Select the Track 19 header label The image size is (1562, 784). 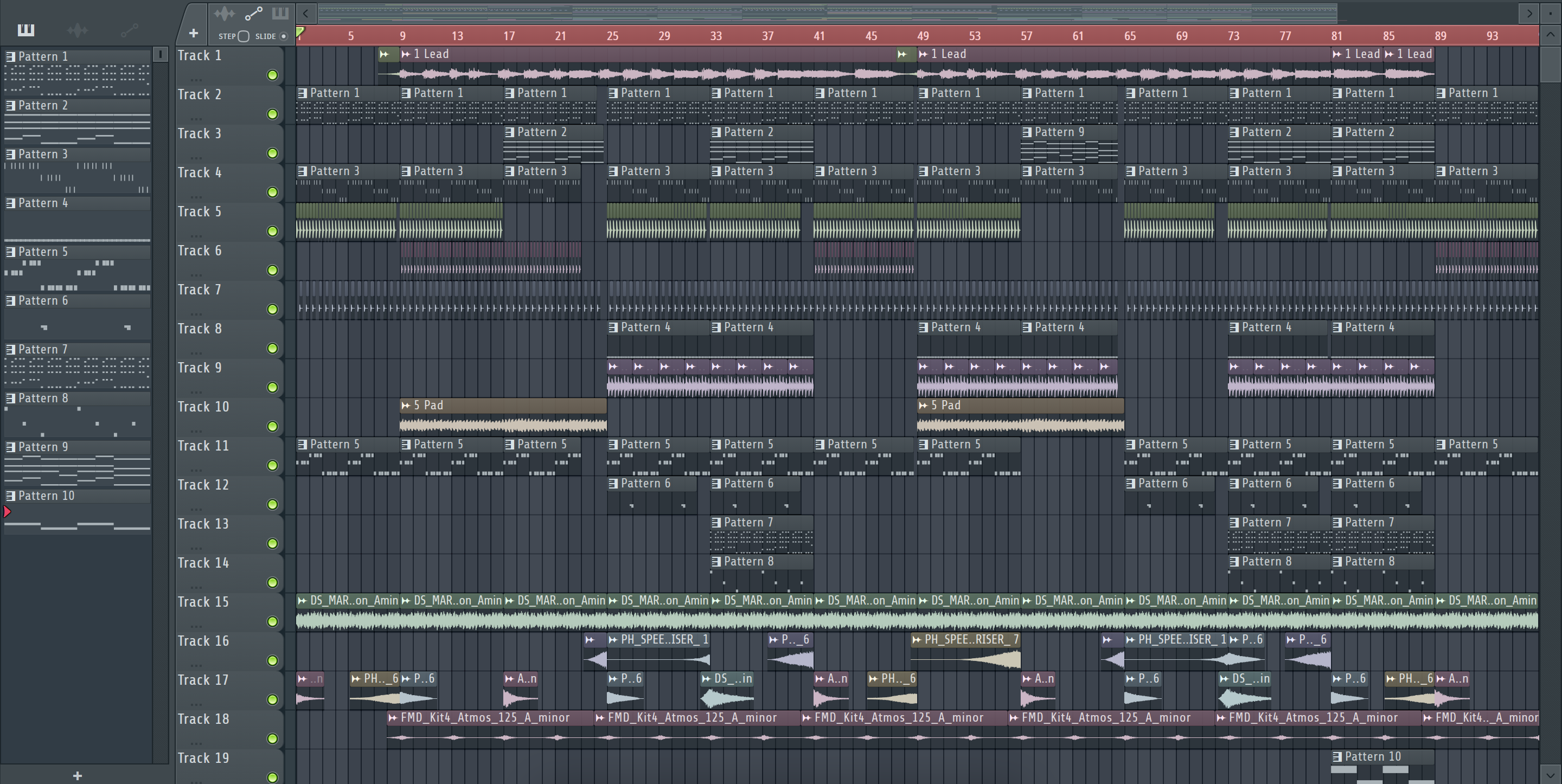coord(203,758)
